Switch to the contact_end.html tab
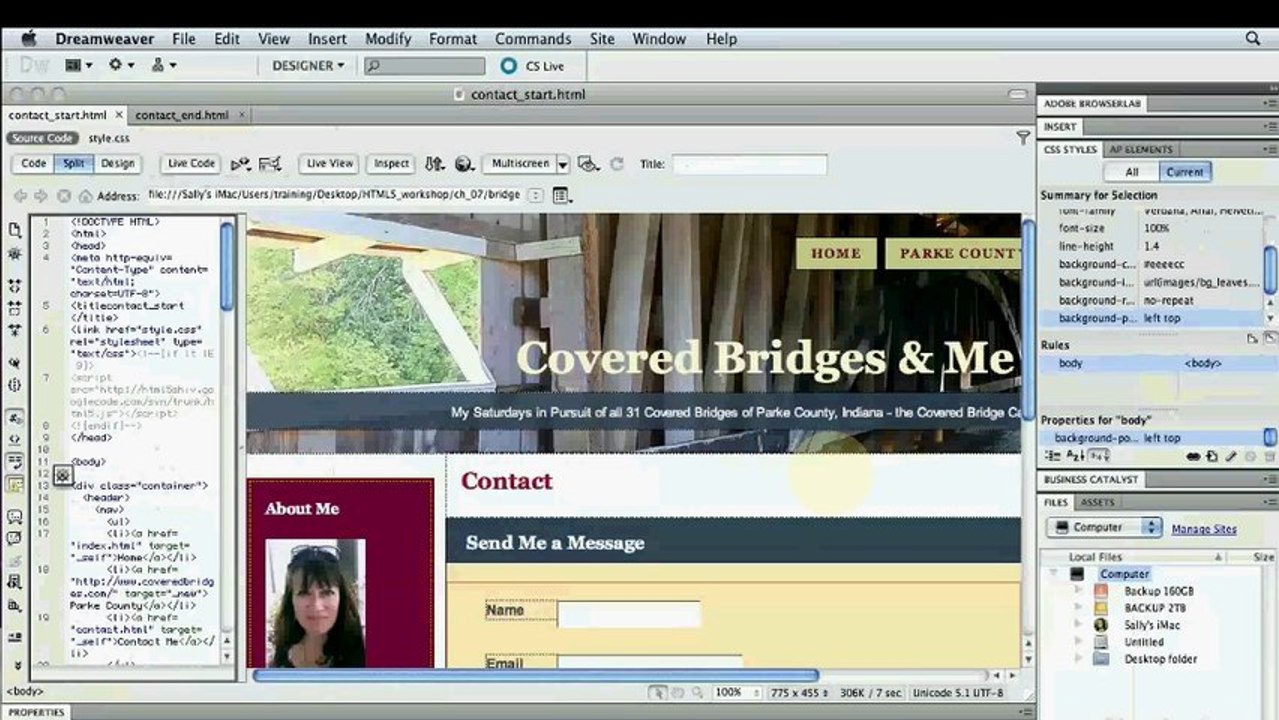Viewport: 1279px width, 720px height. [x=182, y=115]
